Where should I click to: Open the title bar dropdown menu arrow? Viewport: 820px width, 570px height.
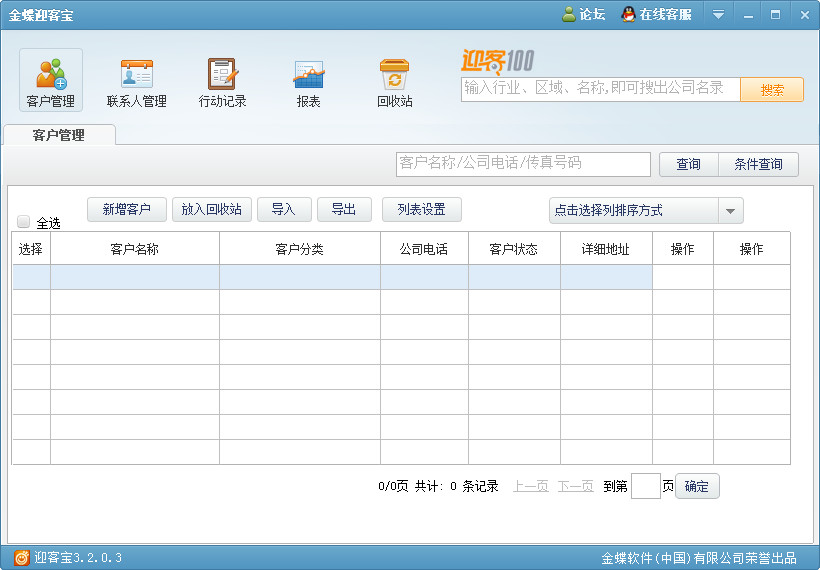719,15
